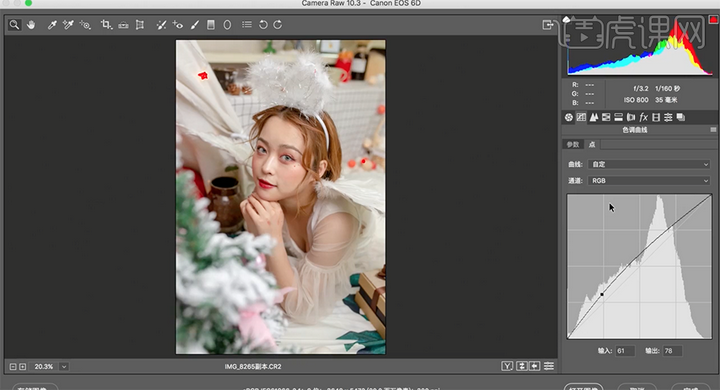Click the 20.3% zoom level field
This screenshot has width=720, height=390.
(44, 367)
